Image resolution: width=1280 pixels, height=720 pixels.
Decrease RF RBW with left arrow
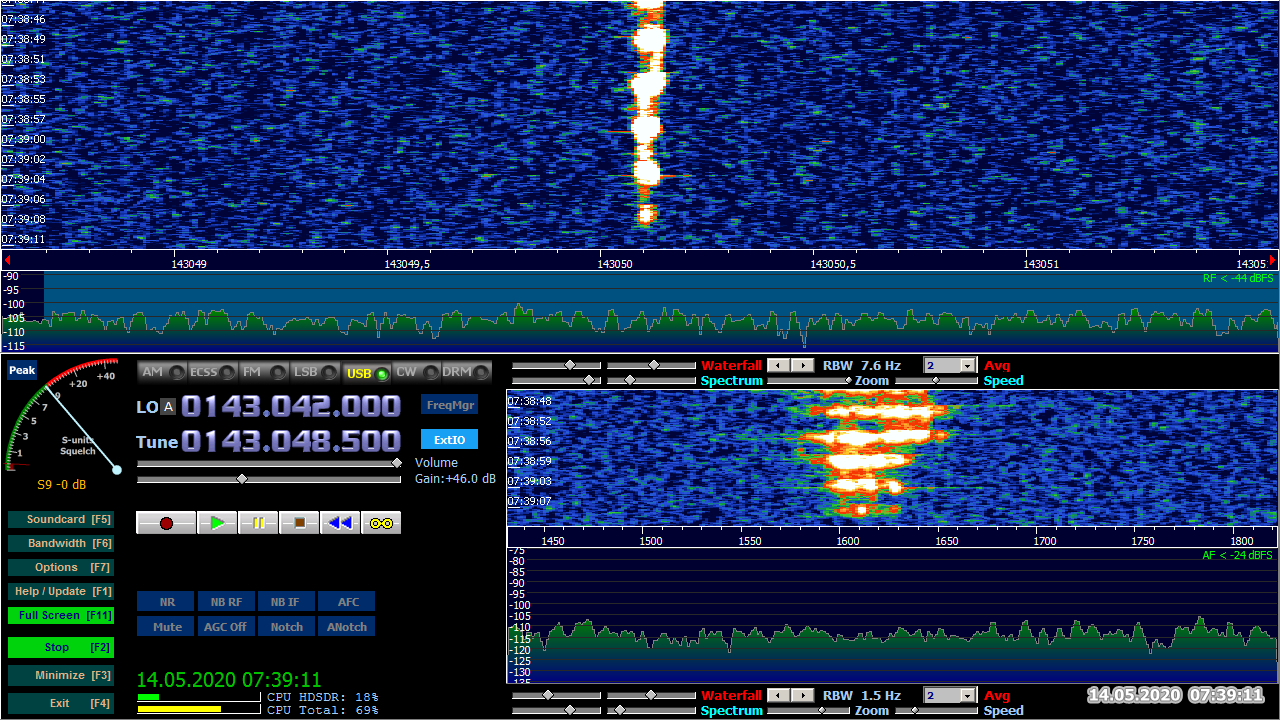779,365
